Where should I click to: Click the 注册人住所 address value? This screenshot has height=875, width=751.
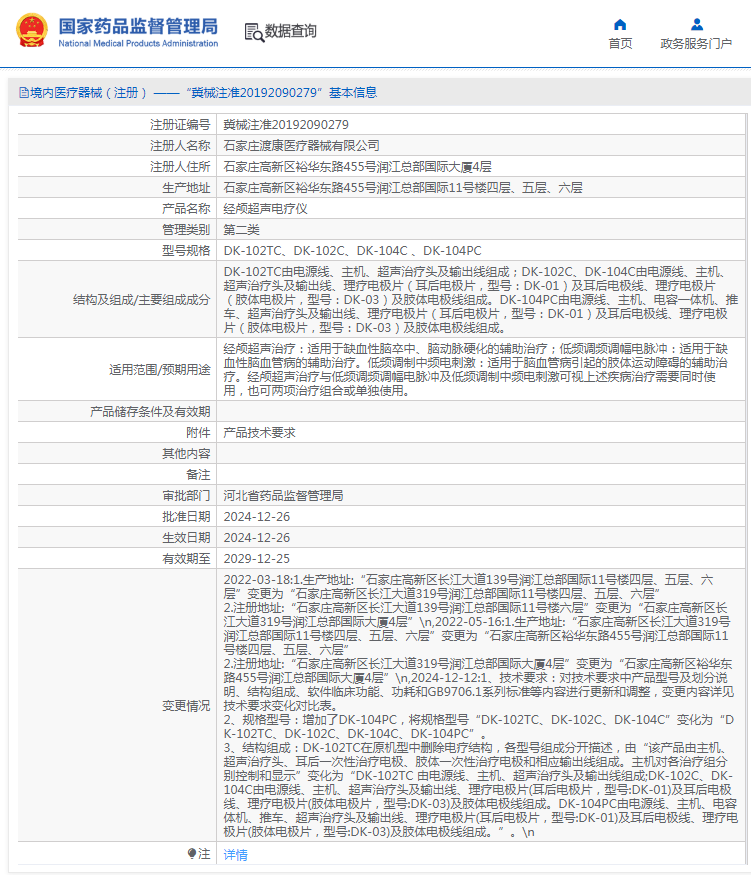tap(358, 167)
